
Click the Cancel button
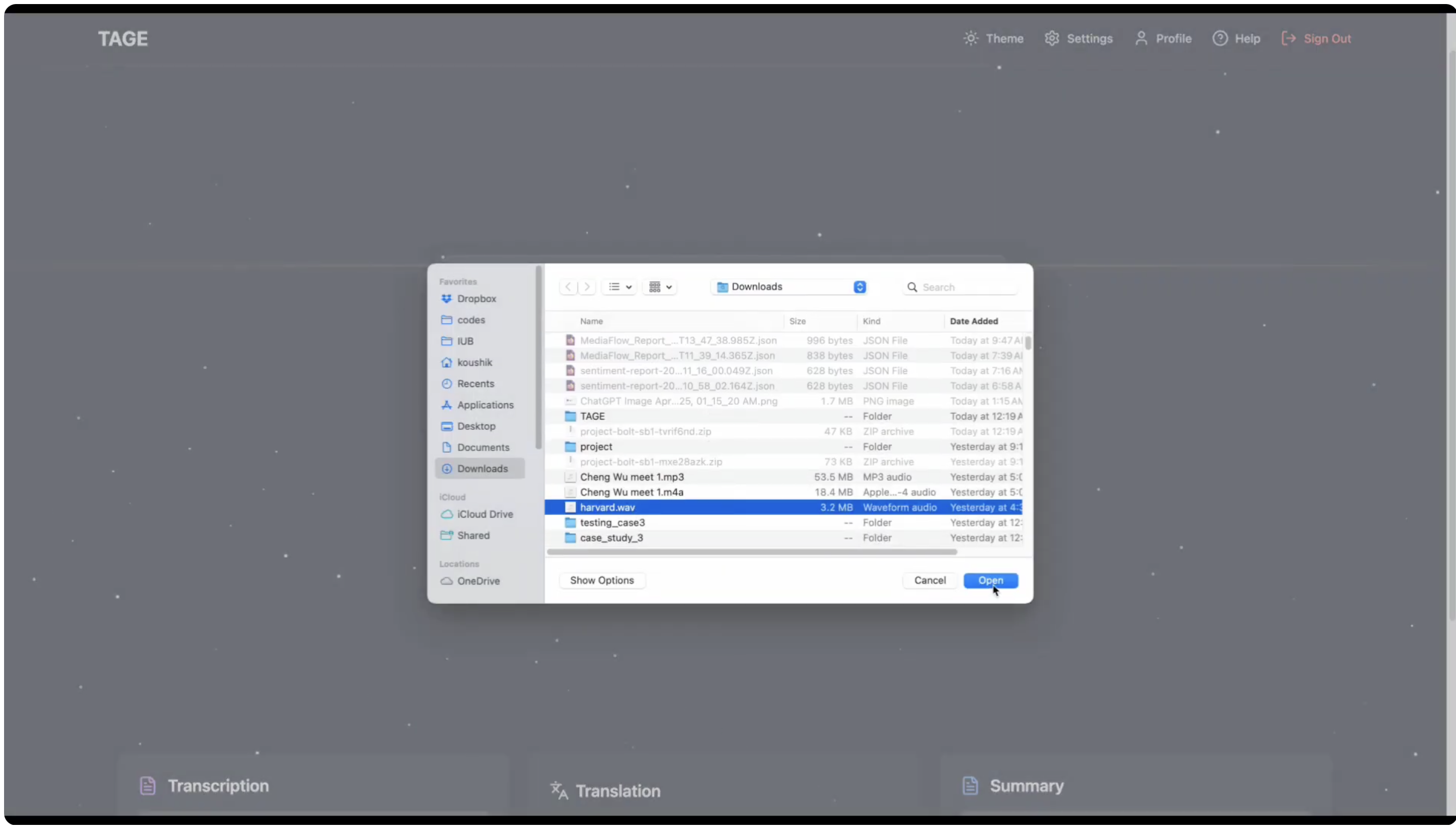point(930,581)
